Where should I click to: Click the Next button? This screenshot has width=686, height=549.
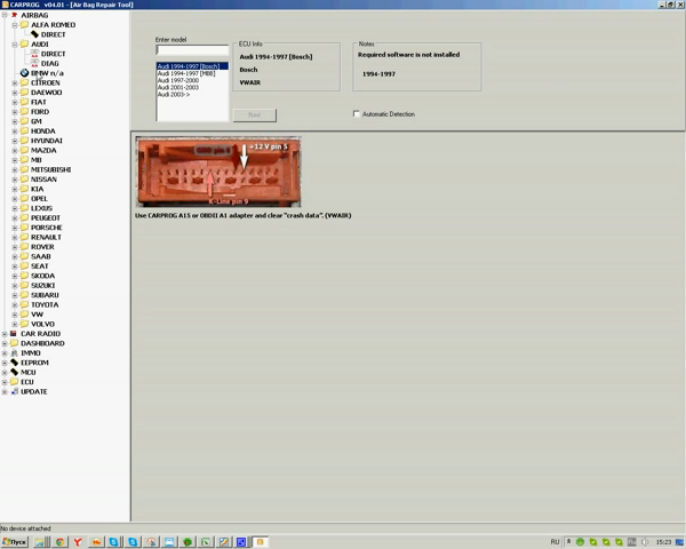[255, 115]
